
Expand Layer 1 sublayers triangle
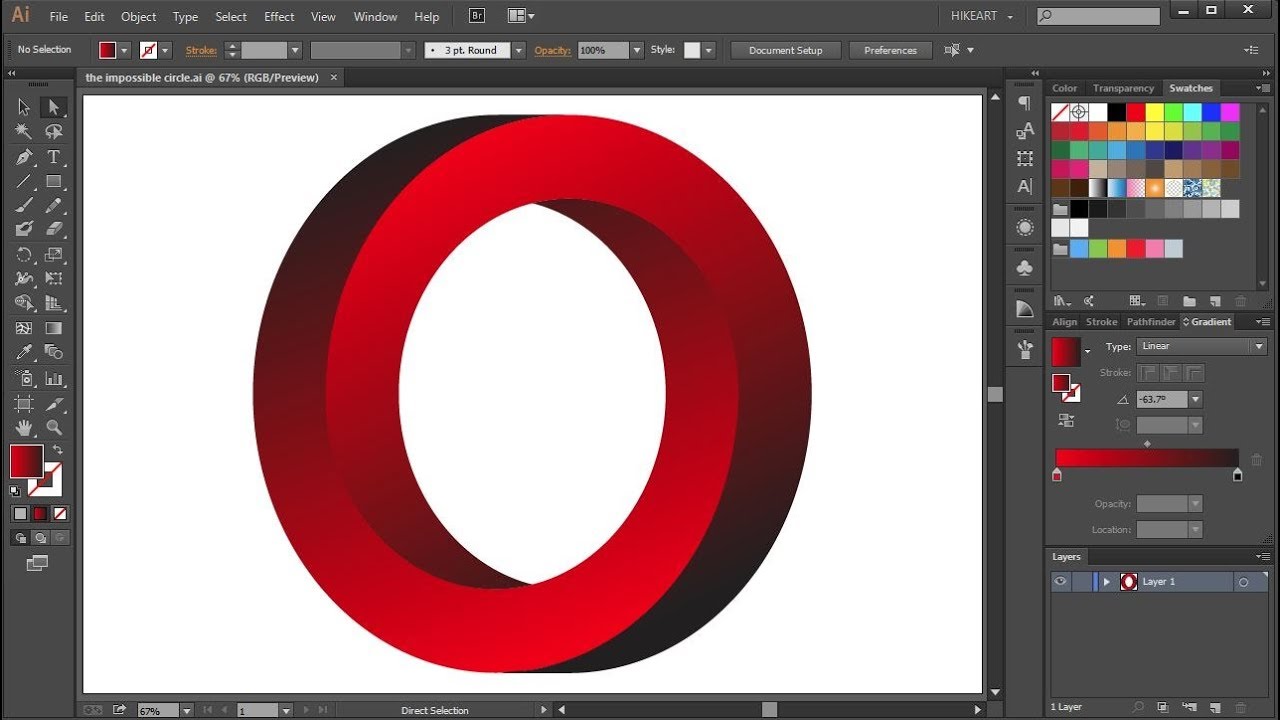[1106, 581]
